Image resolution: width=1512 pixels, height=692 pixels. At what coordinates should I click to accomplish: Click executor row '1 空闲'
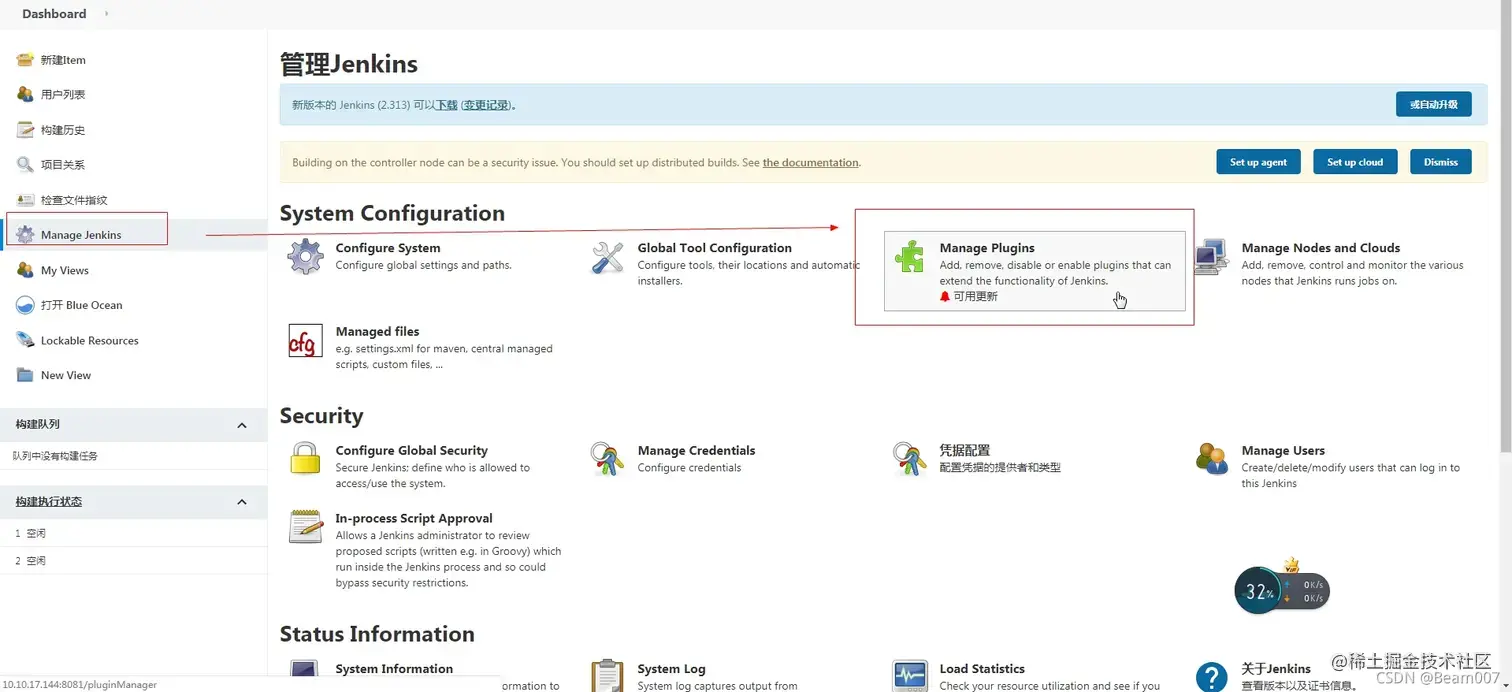(x=133, y=533)
